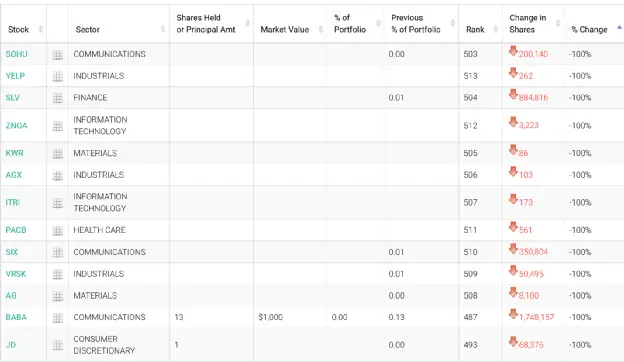Open the KWR stock link
Viewport: 624px width, 362px height.
14,153
